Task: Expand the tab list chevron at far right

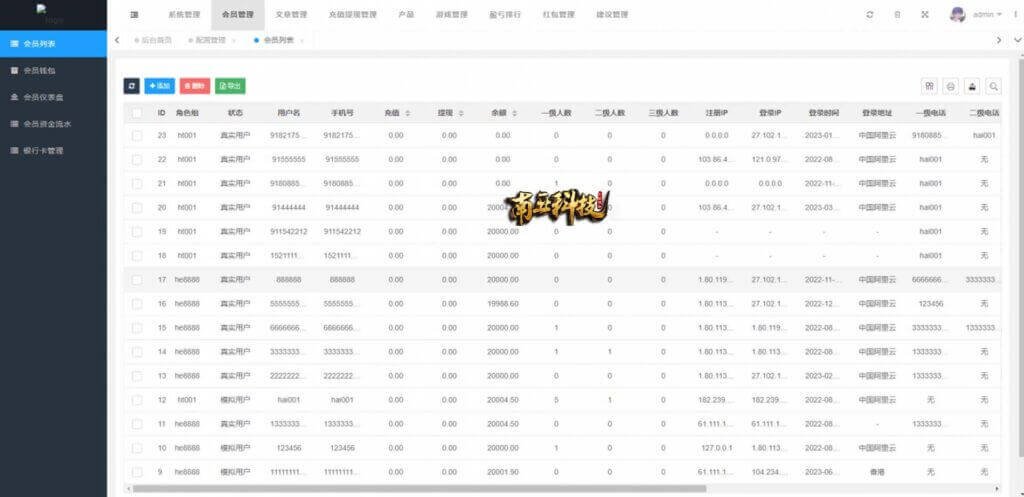Action: [x=1001, y=40]
